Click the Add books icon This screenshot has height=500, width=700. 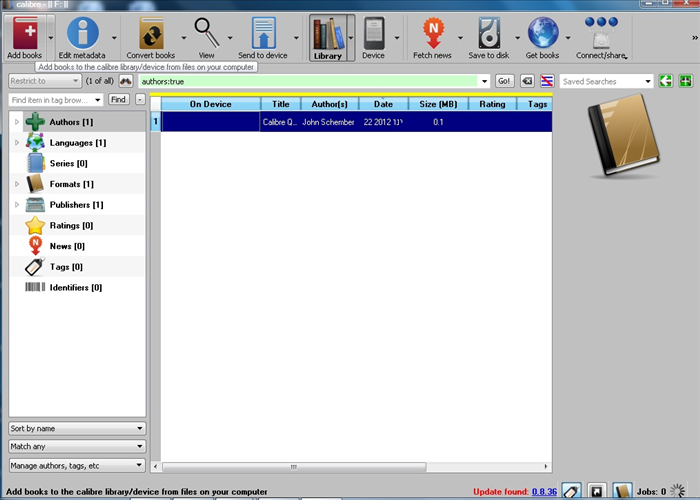[x=25, y=33]
